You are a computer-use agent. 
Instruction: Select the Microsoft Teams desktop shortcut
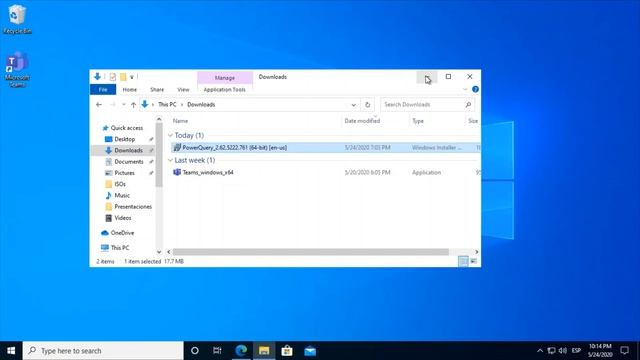pyautogui.click(x=17, y=69)
